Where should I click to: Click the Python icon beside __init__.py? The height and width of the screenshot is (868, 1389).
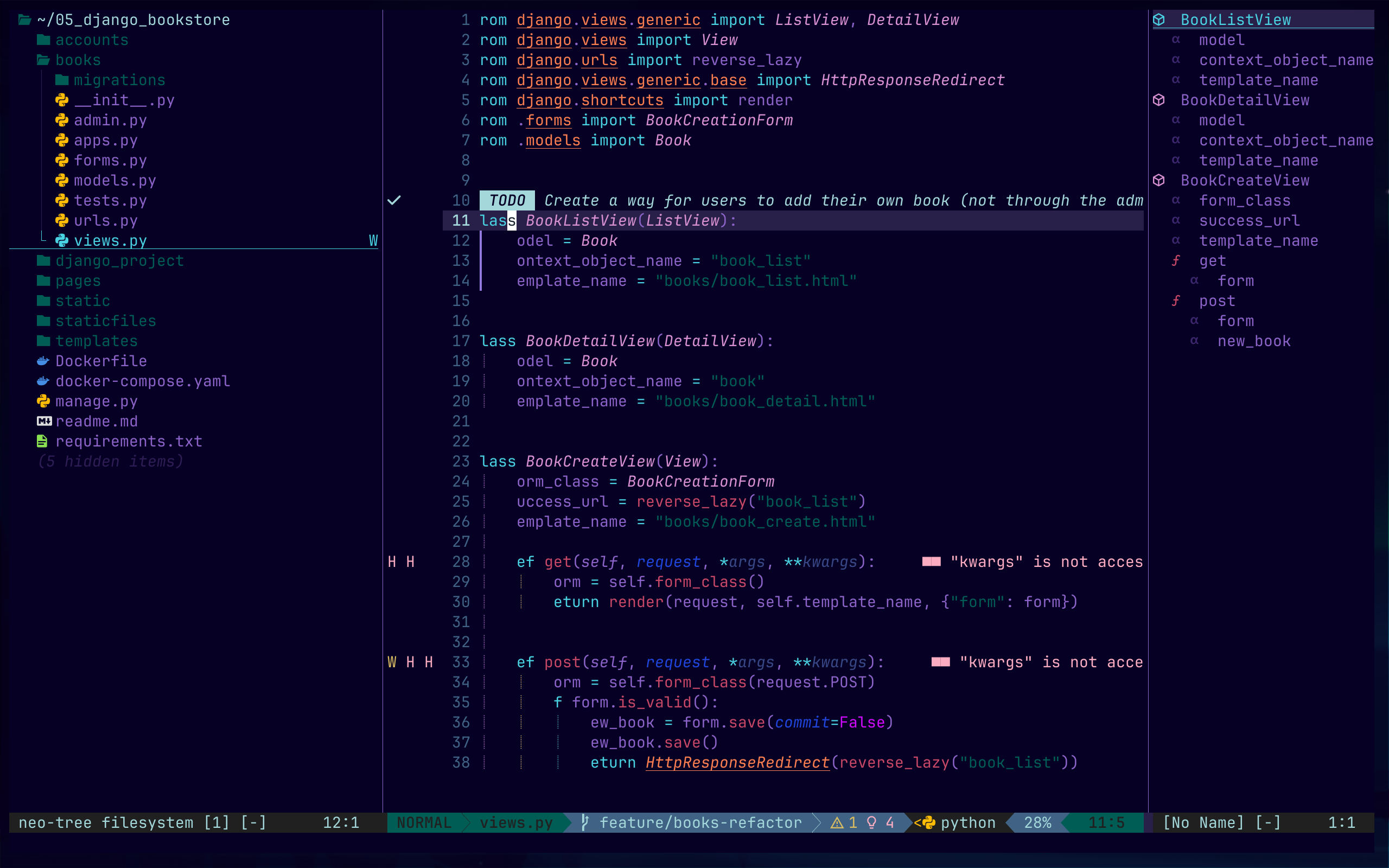click(62, 100)
